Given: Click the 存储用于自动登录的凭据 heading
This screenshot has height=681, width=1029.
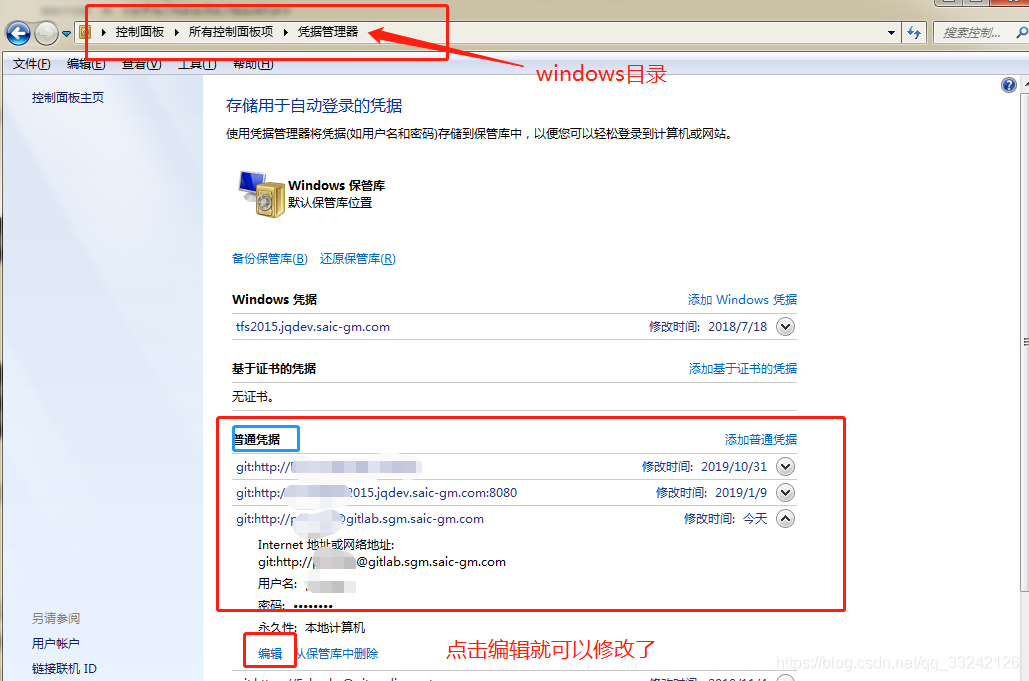Looking at the screenshot, I should coord(314,106).
